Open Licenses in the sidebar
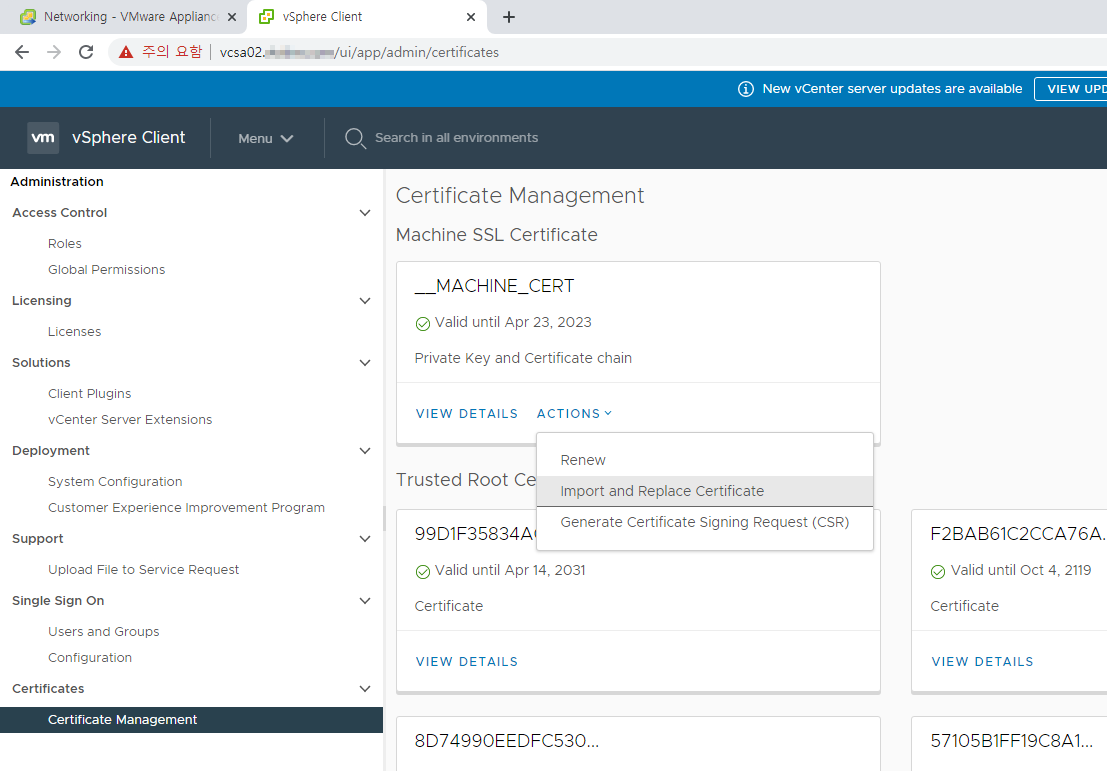The height and width of the screenshot is (771, 1107). 74,332
